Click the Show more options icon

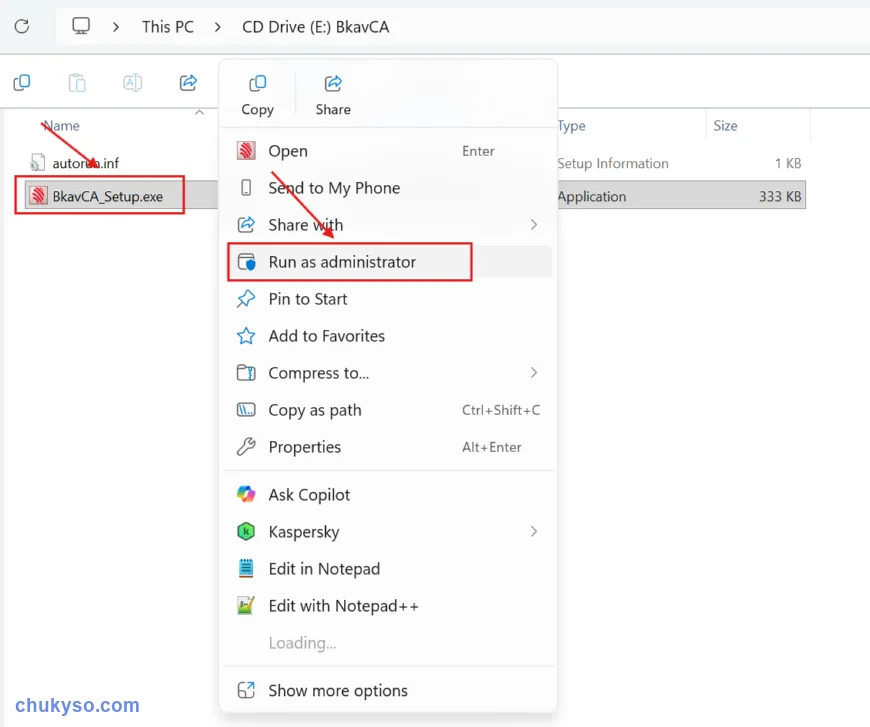pos(246,690)
